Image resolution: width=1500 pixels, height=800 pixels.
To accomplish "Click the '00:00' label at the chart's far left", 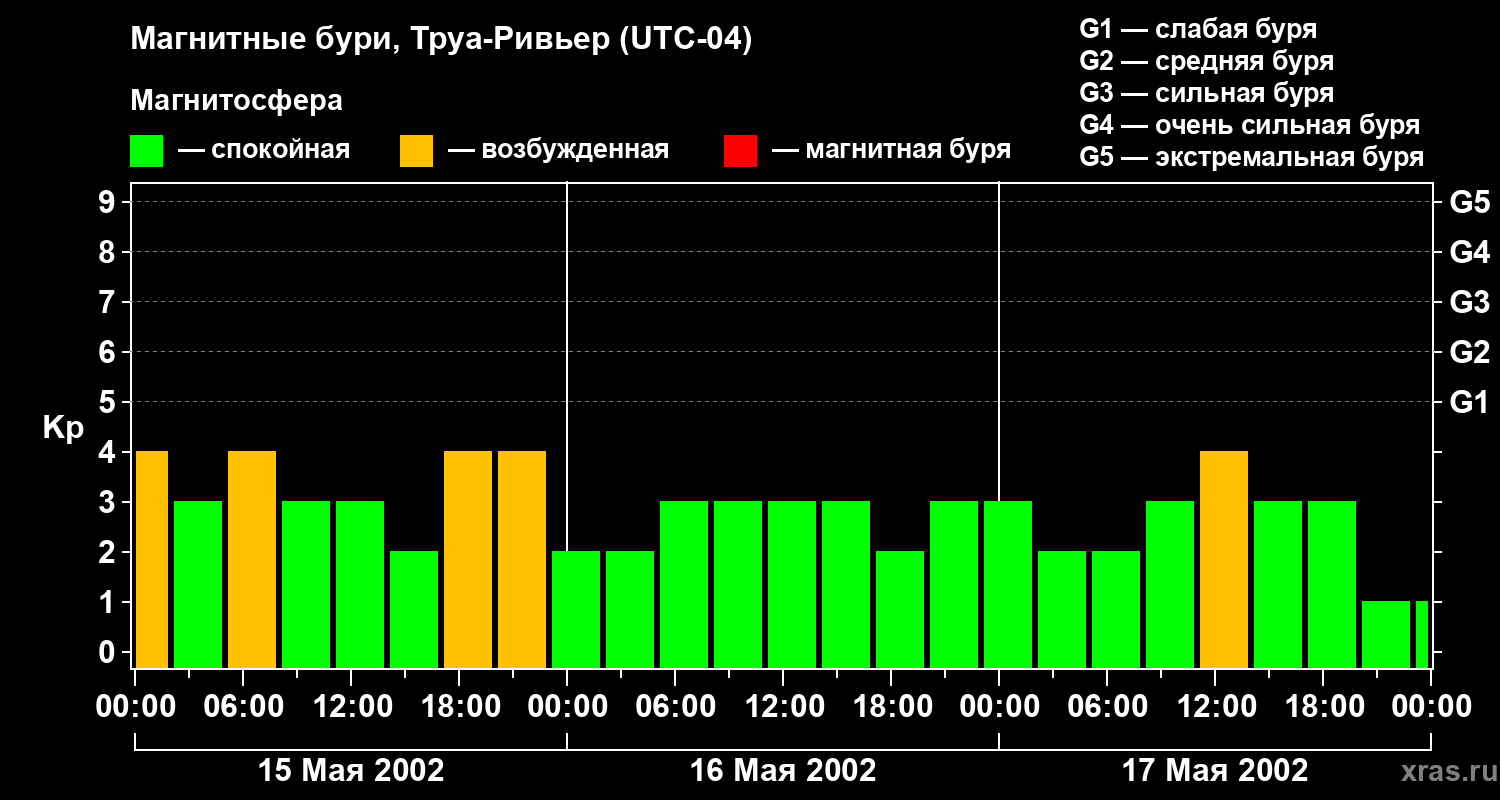I will (135, 706).
